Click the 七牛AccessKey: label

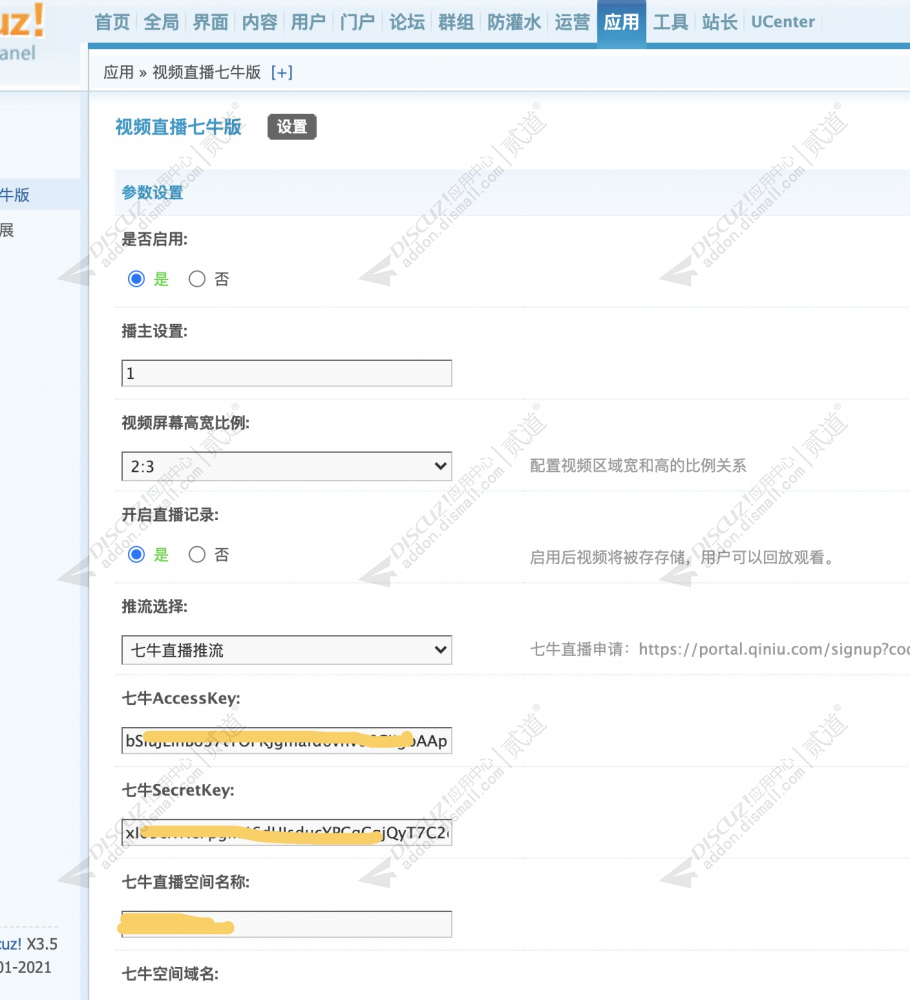coord(181,699)
